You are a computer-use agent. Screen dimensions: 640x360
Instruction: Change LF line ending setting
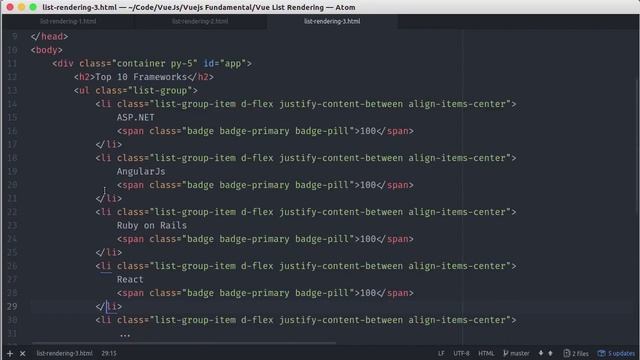[x=441, y=353]
